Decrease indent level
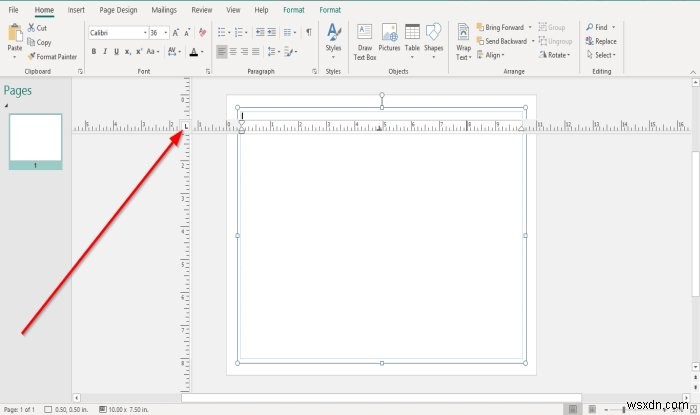 pos(260,32)
